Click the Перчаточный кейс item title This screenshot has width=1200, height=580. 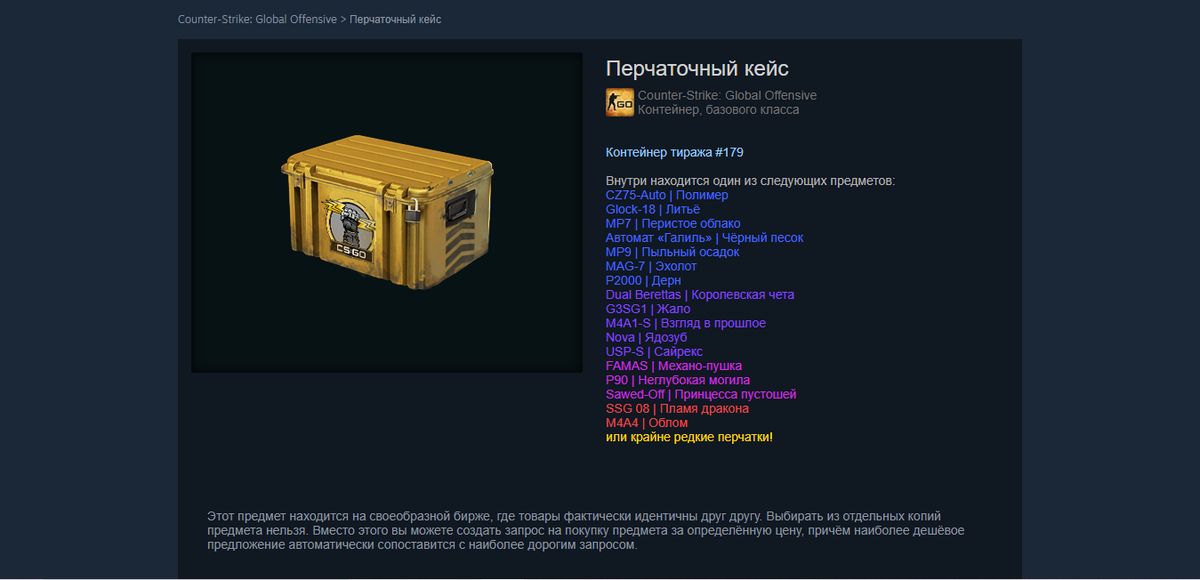click(x=697, y=69)
